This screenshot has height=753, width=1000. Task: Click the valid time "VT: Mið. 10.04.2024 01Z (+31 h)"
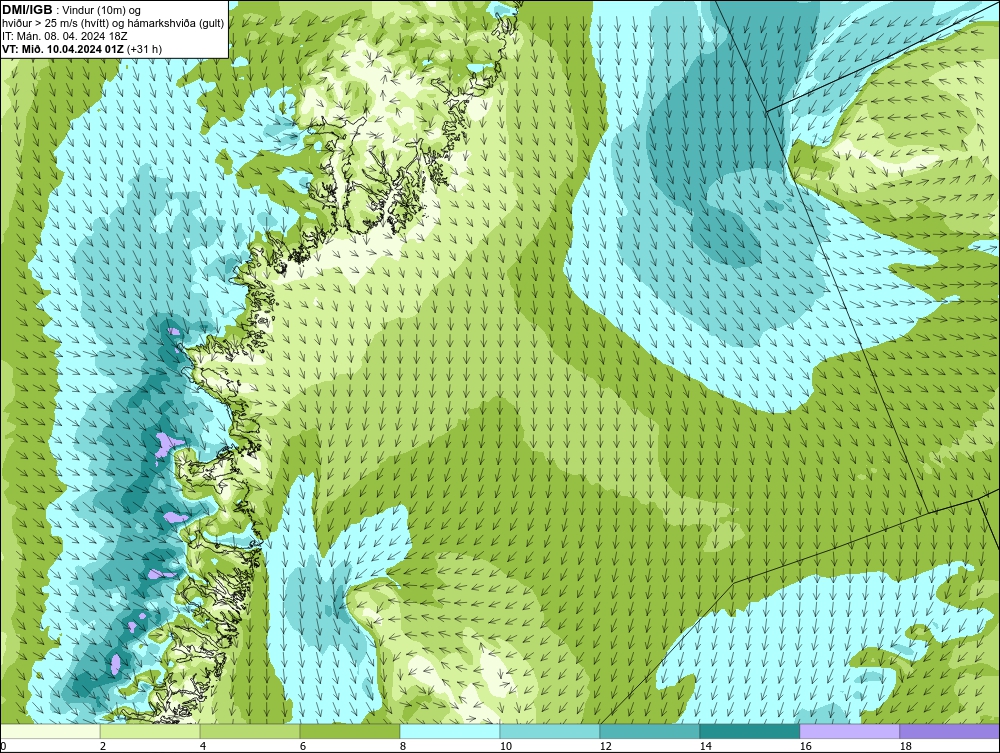click(x=82, y=49)
